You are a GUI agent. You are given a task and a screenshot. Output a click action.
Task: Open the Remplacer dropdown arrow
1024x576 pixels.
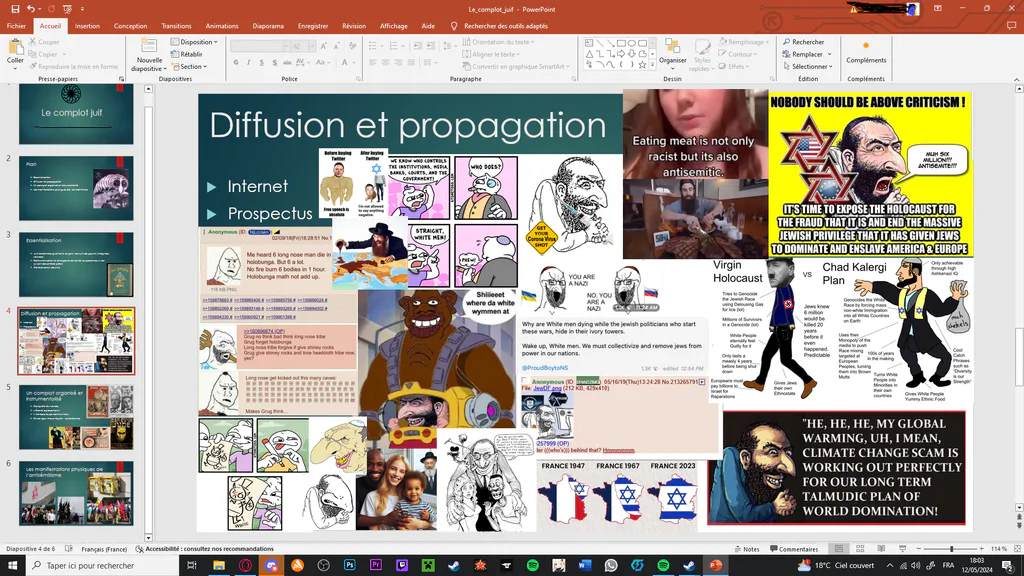[x=829, y=54]
